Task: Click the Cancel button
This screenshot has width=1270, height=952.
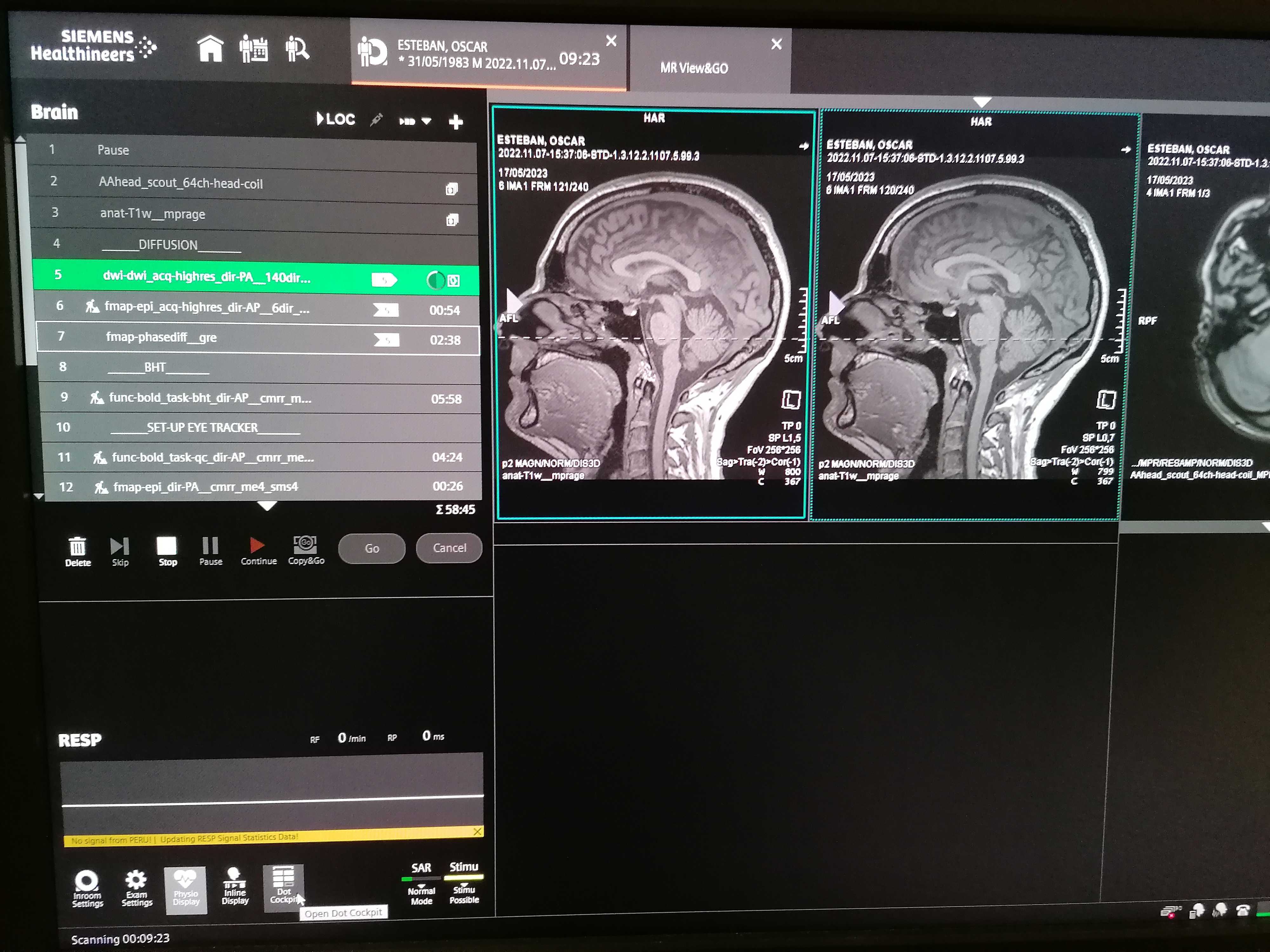Action: (x=449, y=547)
